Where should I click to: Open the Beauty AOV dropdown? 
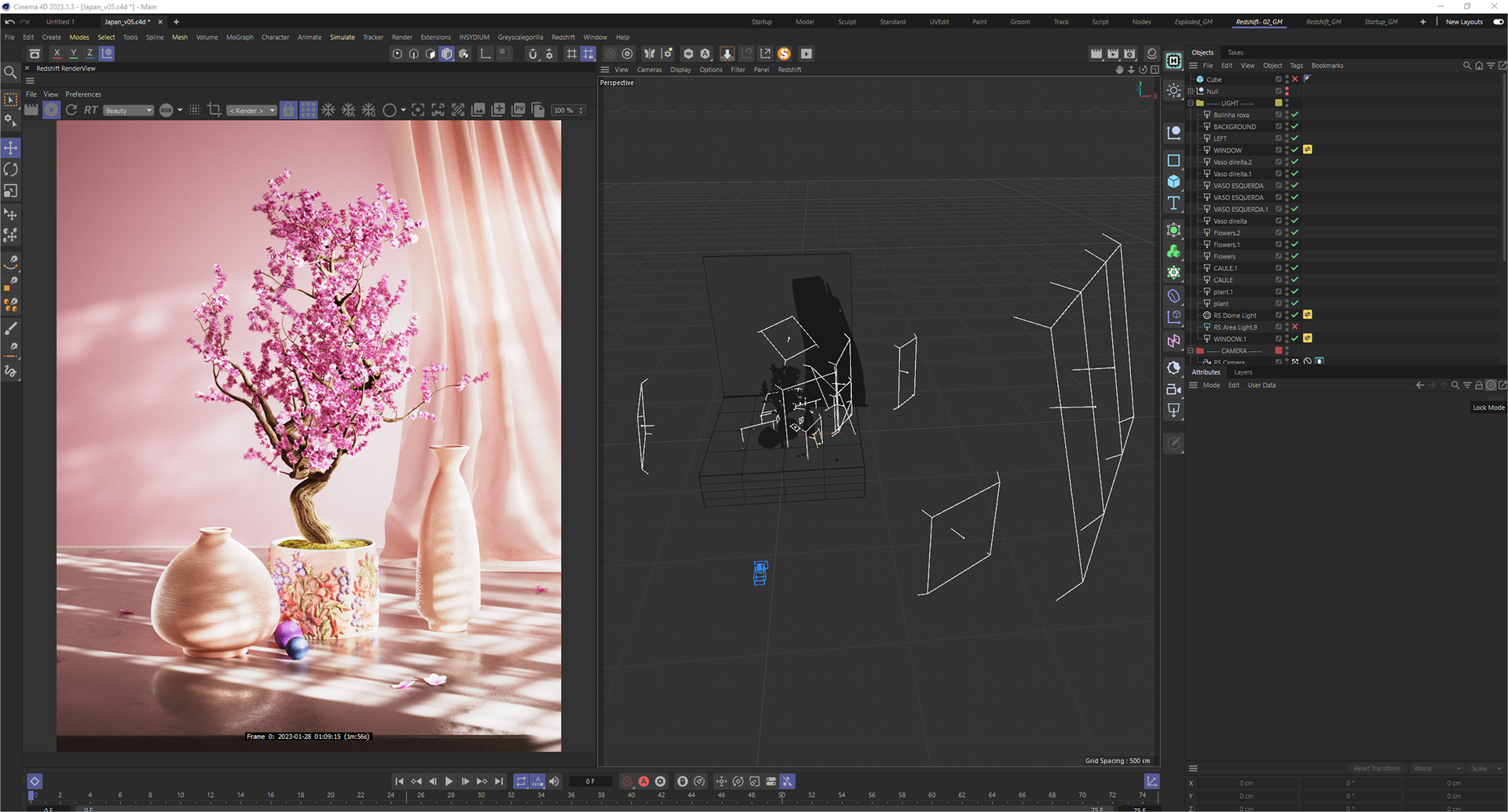point(128,111)
